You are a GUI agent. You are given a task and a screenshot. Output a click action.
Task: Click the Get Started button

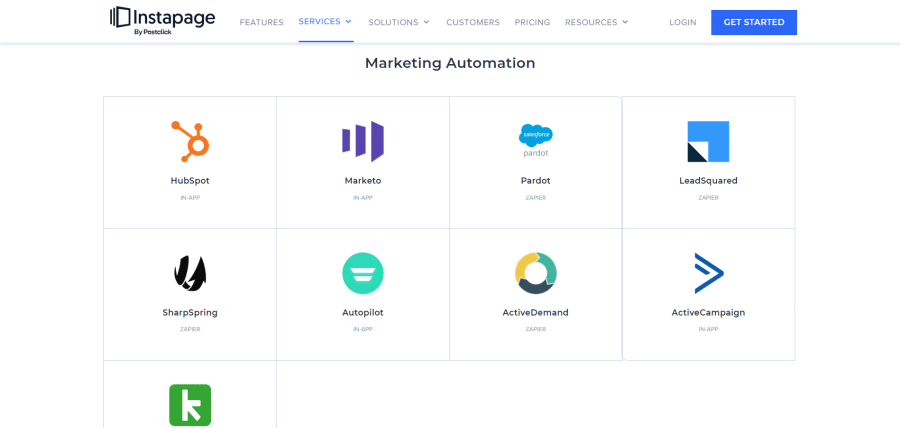click(x=754, y=22)
